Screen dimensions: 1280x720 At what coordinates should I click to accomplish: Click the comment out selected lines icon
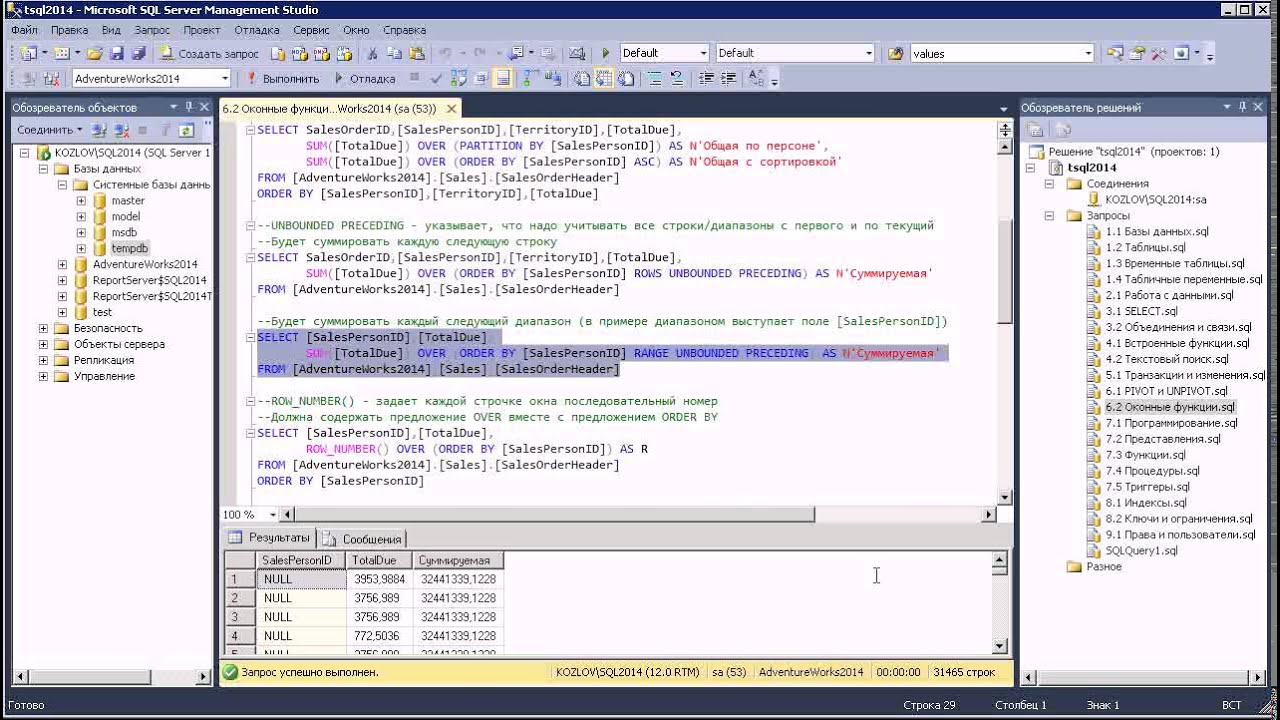click(655, 78)
